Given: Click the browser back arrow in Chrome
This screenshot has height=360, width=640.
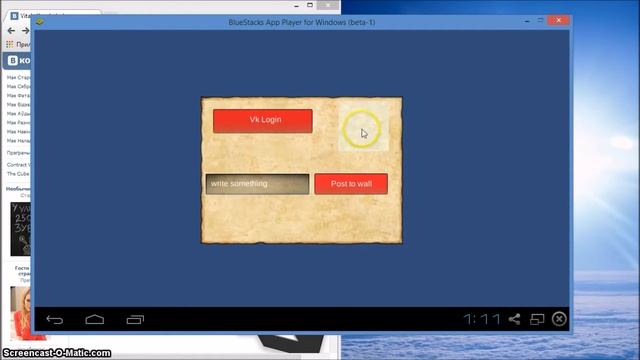Looking at the screenshot, I should pos(11,31).
